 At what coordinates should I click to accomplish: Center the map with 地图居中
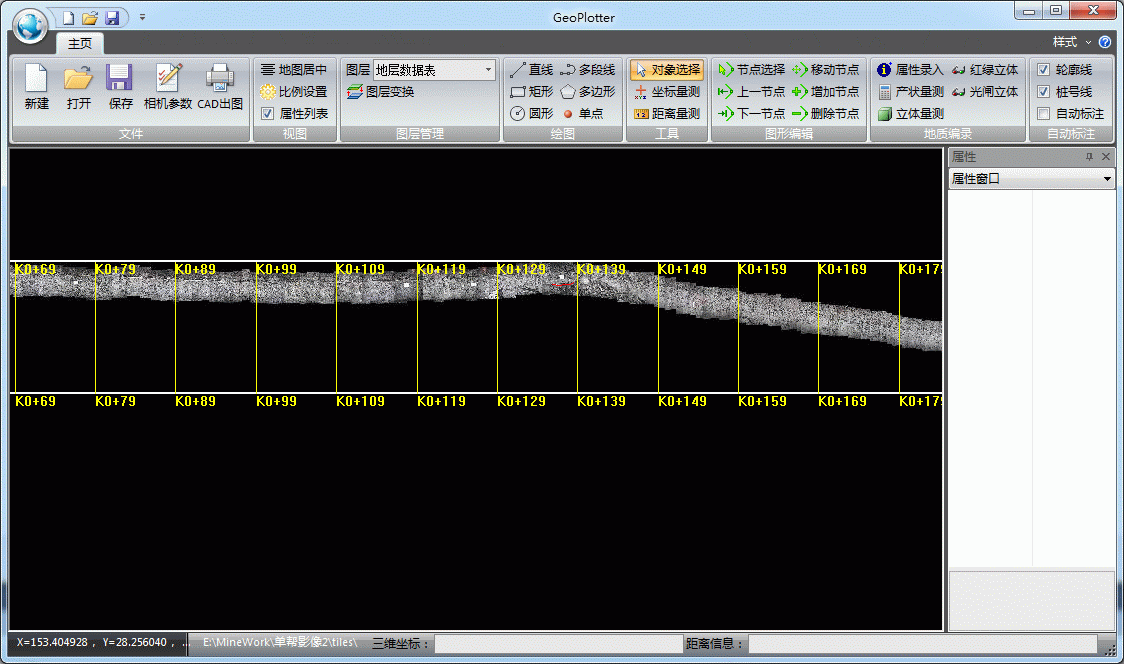(294, 70)
